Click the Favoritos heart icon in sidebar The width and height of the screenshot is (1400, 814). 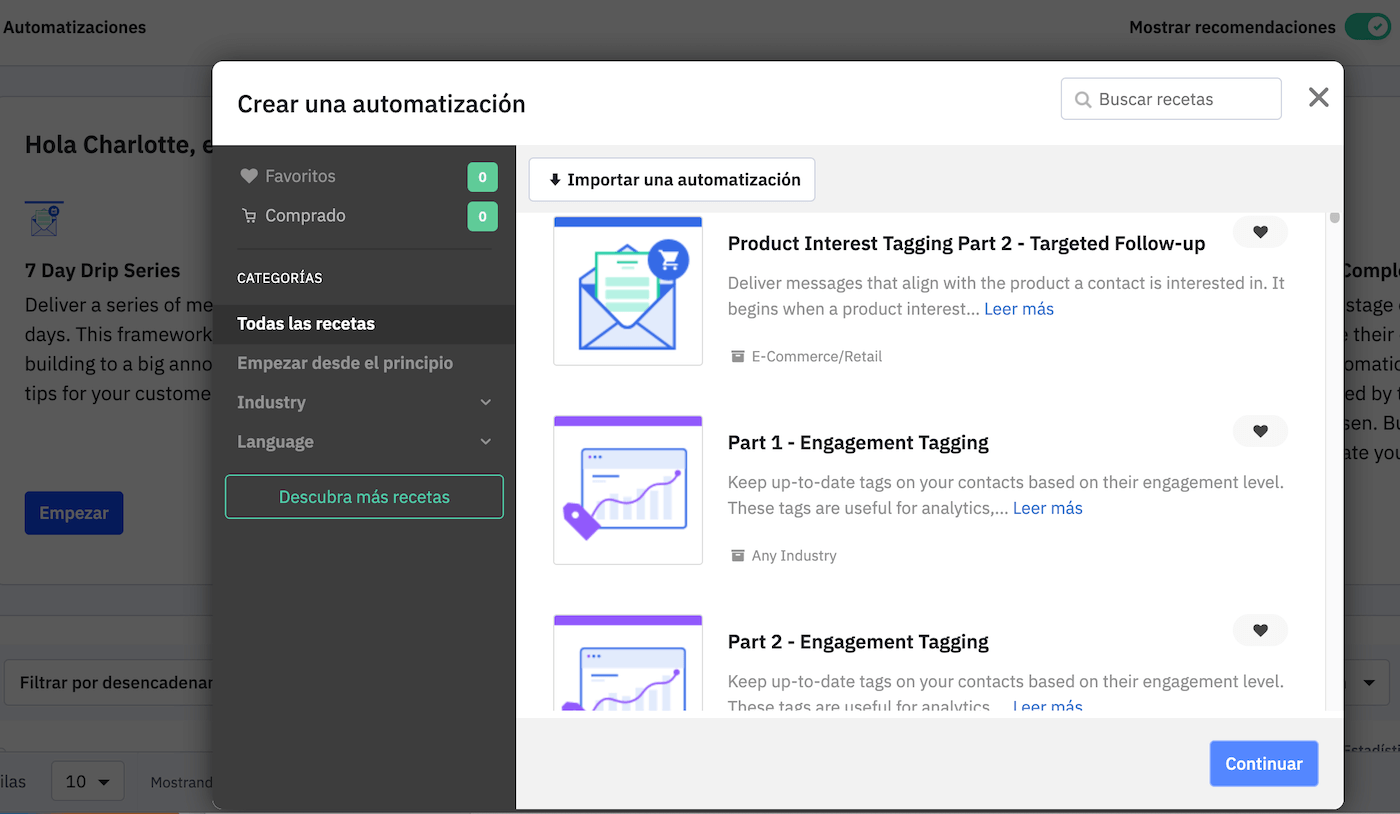tap(249, 176)
